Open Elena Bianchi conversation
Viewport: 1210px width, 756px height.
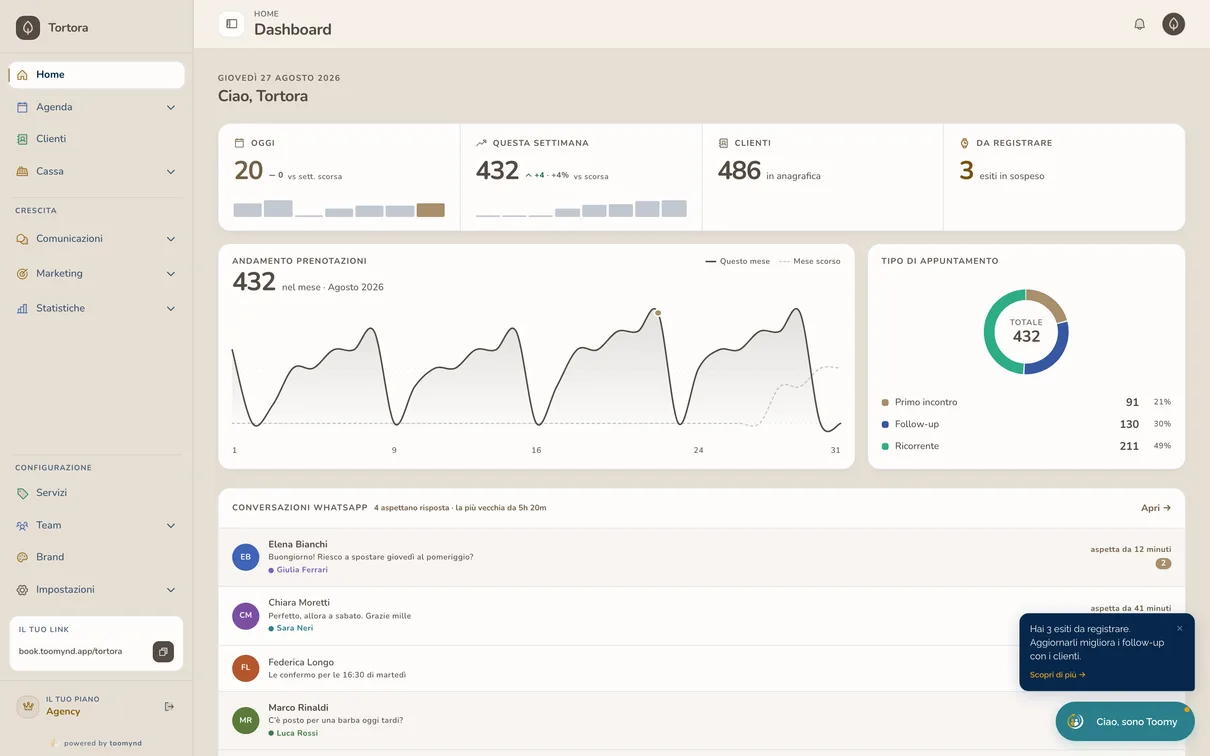click(x=701, y=557)
